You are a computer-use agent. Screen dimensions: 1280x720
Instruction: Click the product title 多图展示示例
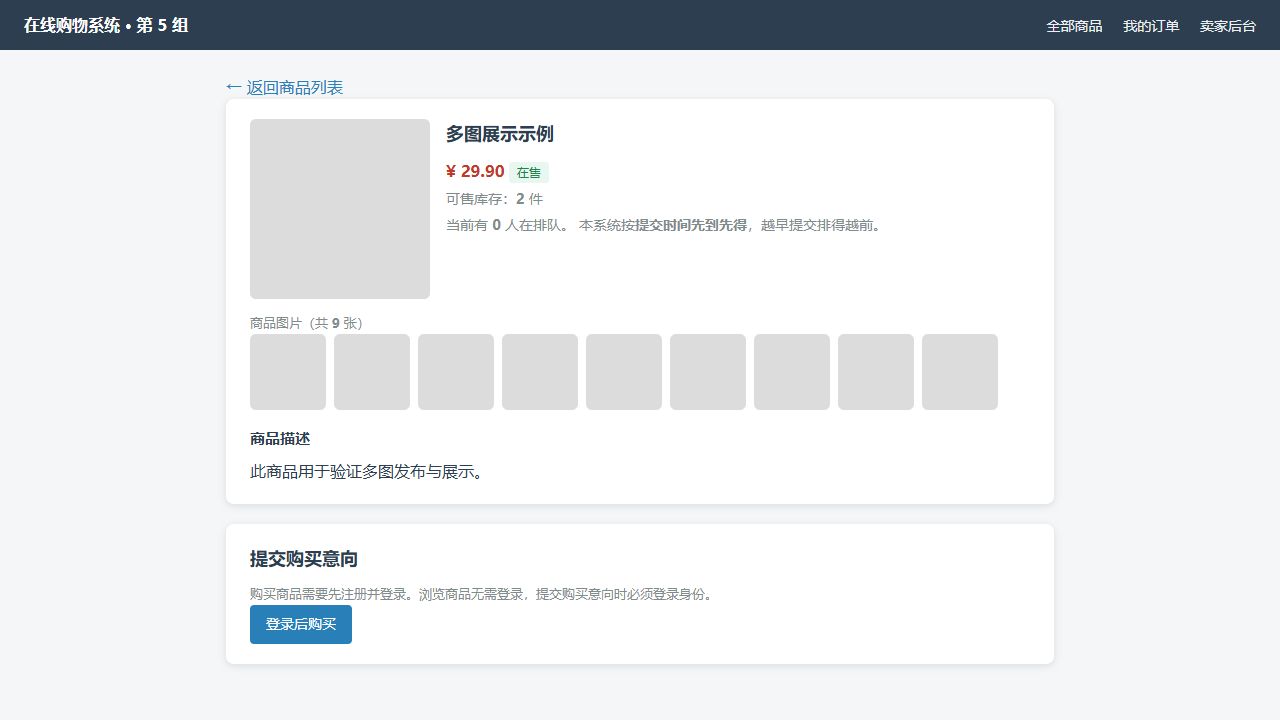[500, 134]
